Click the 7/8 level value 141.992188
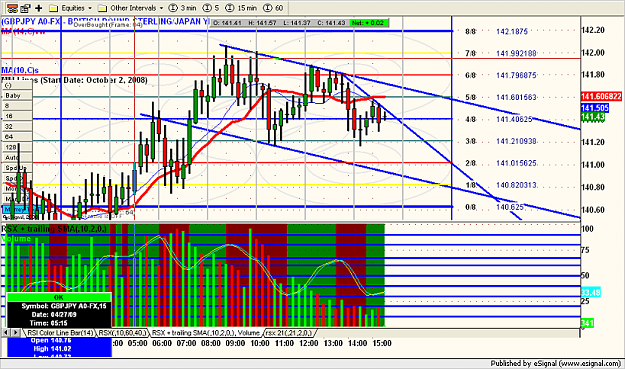The height and width of the screenshot is (369, 625). tap(516, 53)
